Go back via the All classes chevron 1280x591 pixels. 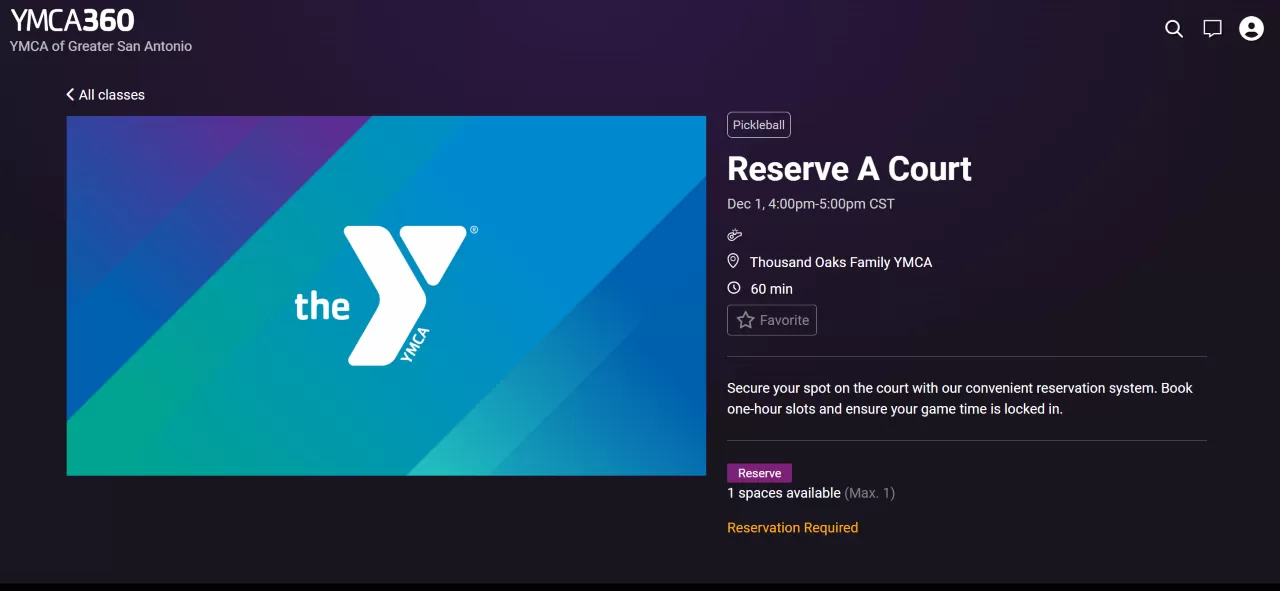click(x=70, y=95)
